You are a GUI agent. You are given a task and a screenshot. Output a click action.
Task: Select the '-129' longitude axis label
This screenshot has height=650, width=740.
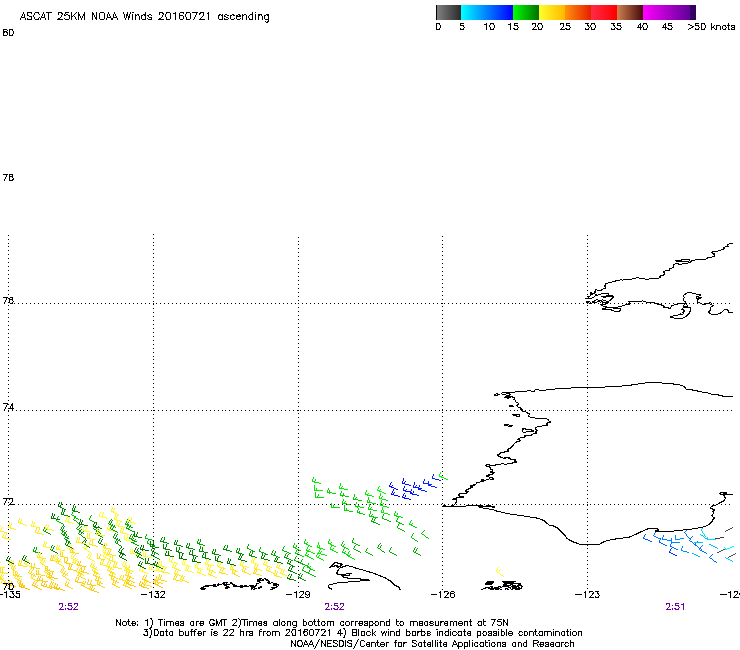point(298,594)
